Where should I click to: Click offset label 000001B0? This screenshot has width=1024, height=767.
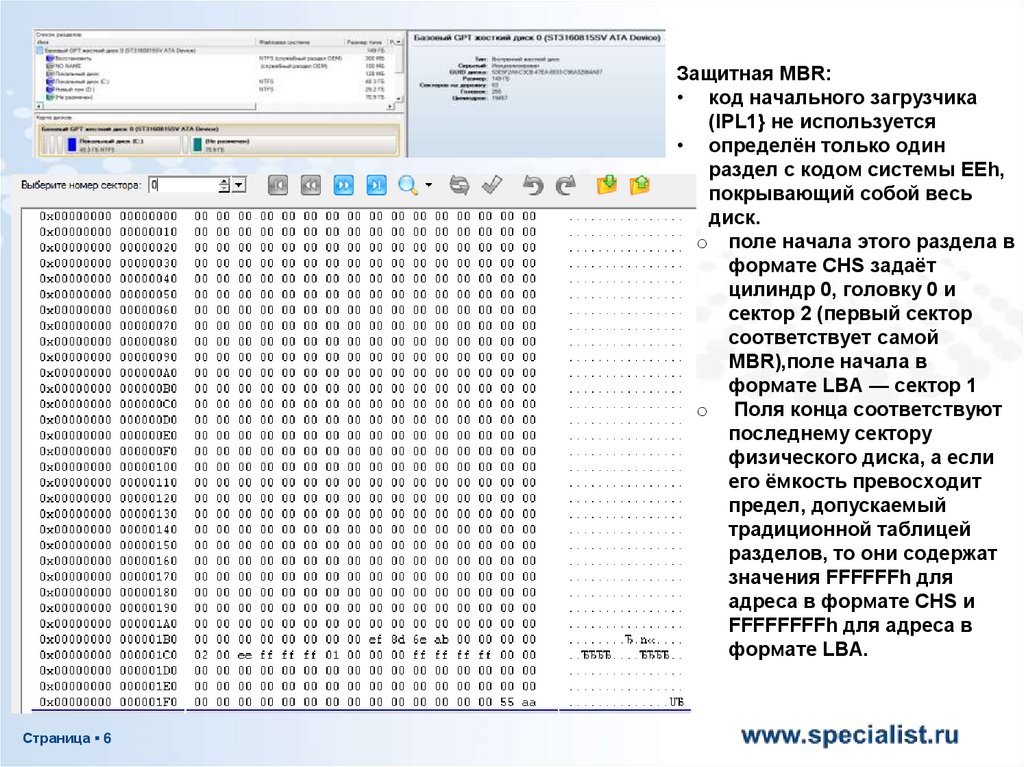pos(148,639)
